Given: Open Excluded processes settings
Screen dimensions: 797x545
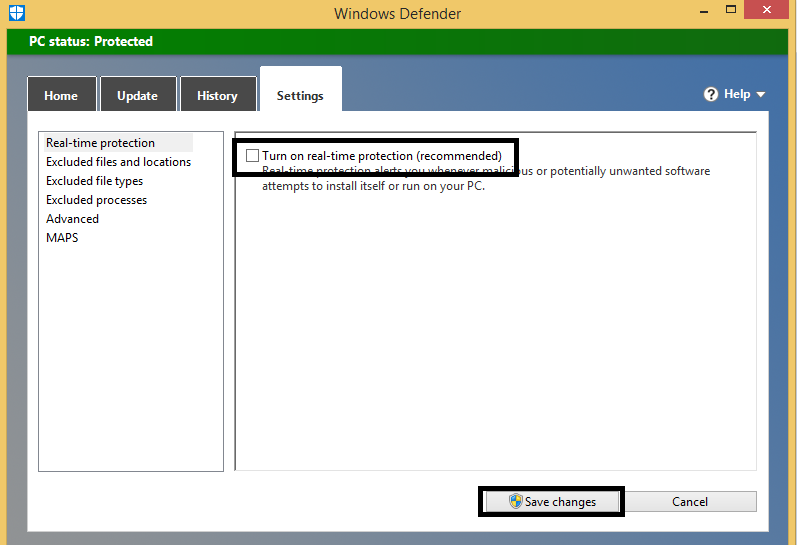Looking at the screenshot, I should [97, 200].
